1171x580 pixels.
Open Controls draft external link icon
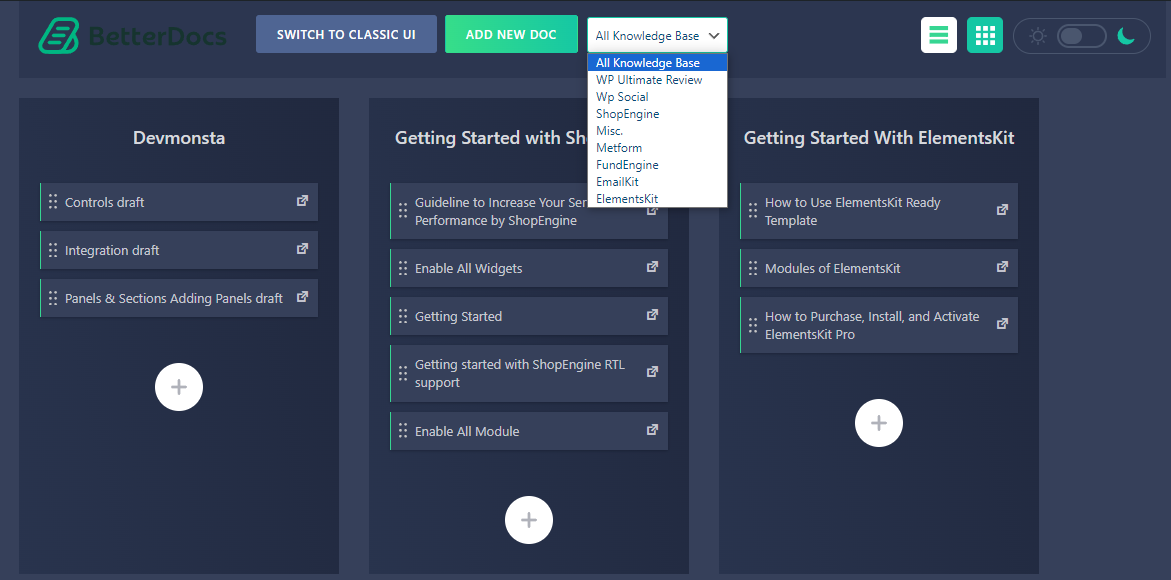coord(302,201)
